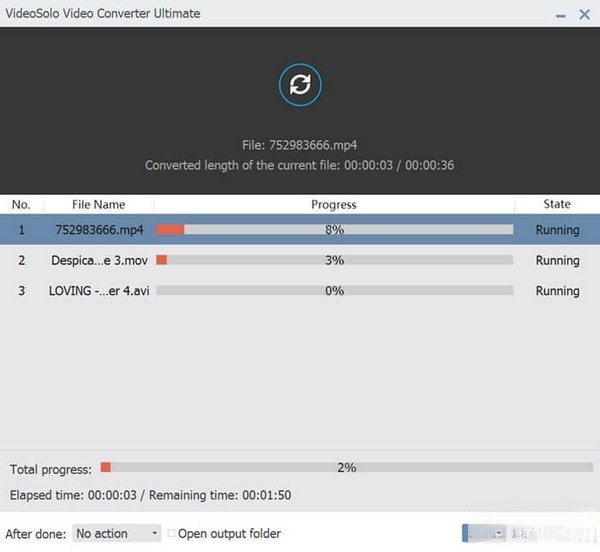600x552 pixels.
Task: Click the Total progress 2% bar
Action: tap(347, 467)
